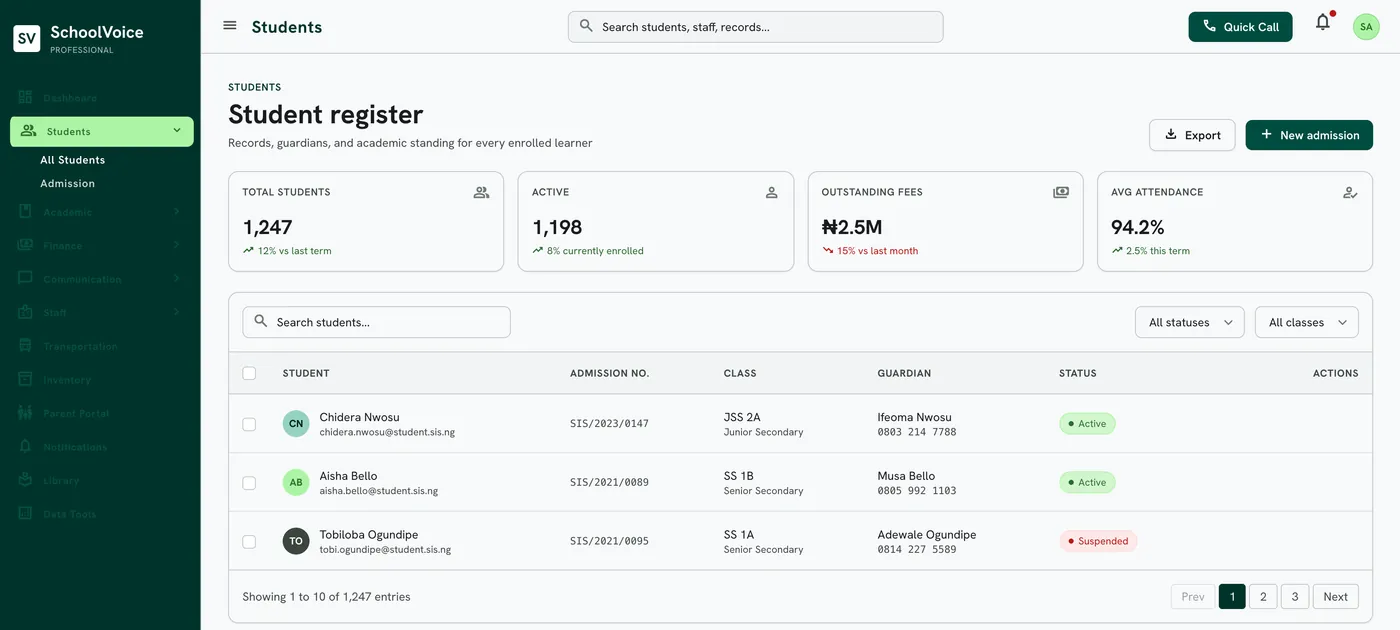
Task: Click the ADMISSION NO. column header
Action: tap(609, 373)
